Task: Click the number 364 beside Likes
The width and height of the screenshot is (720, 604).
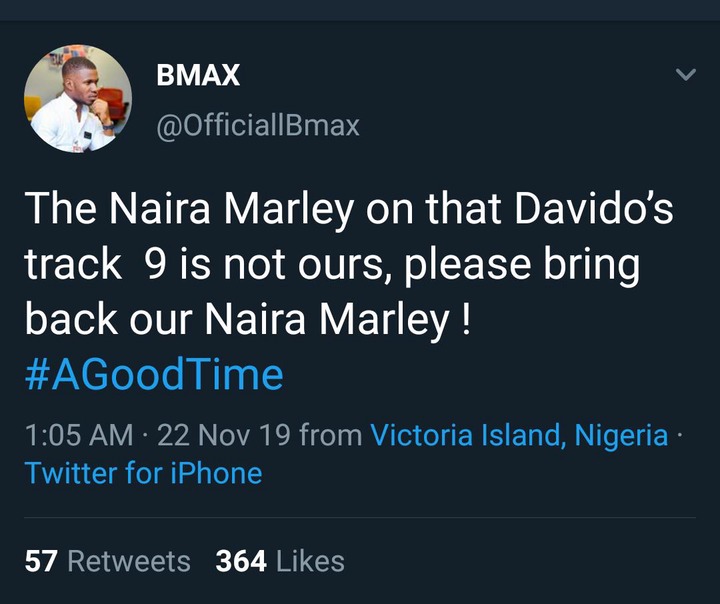Action: (241, 561)
